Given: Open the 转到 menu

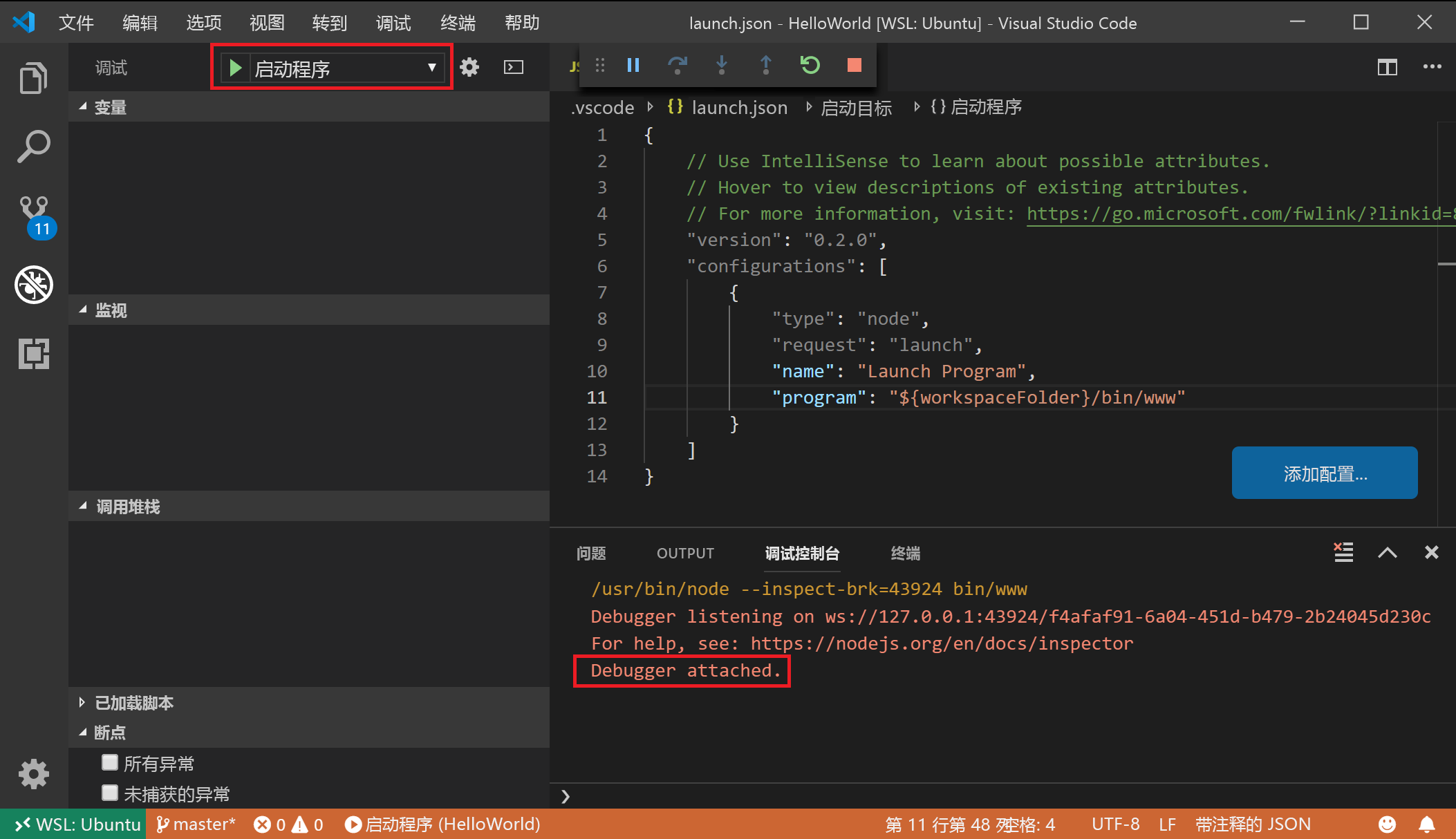Looking at the screenshot, I should click(329, 23).
